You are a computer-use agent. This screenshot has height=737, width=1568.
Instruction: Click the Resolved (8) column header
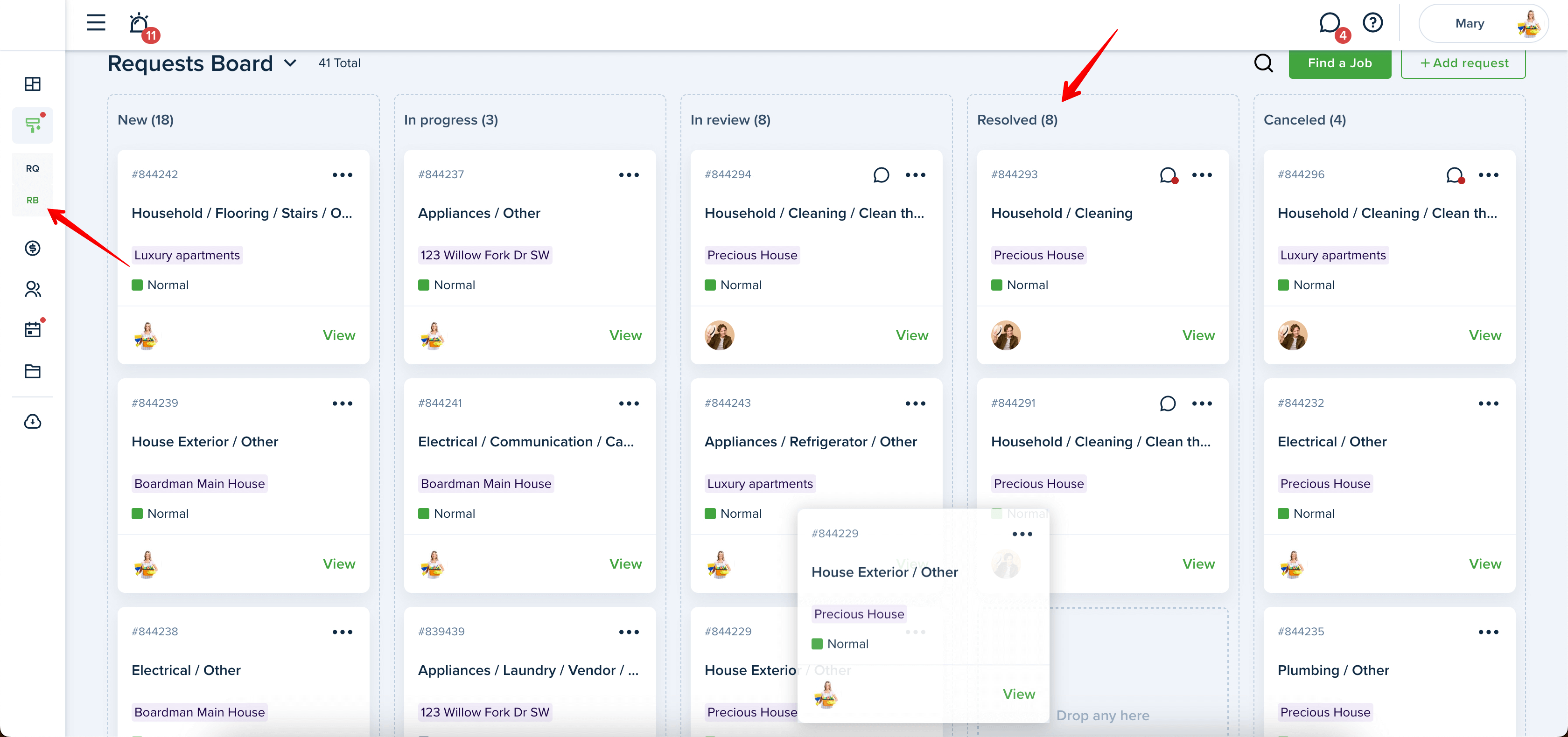coord(1017,120)
